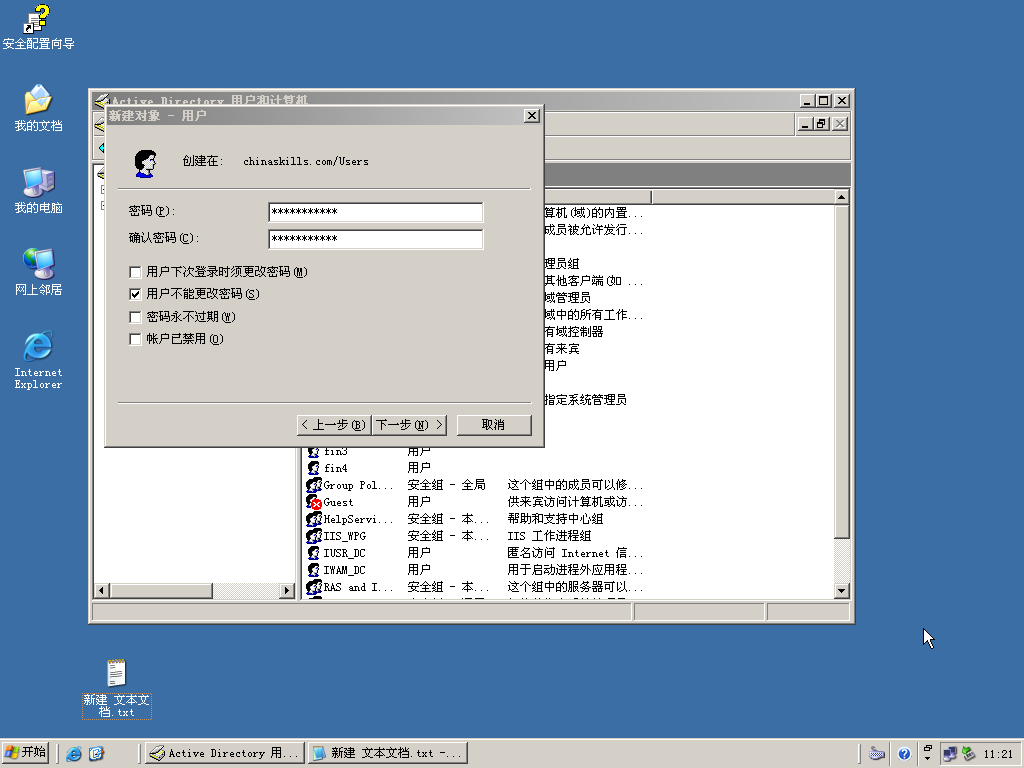Switch to the 新建 文本文档.txt taskbar button
Screen dimensions: 1024x768
click(388, 753)
